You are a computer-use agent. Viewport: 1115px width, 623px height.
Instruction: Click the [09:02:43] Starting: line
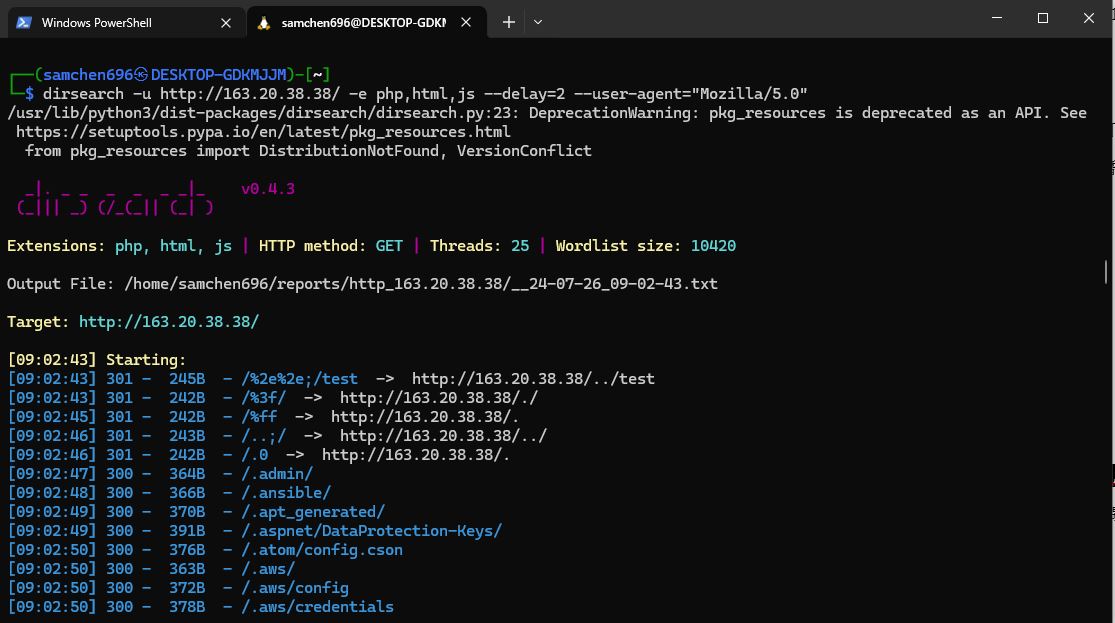pos(97,360)
